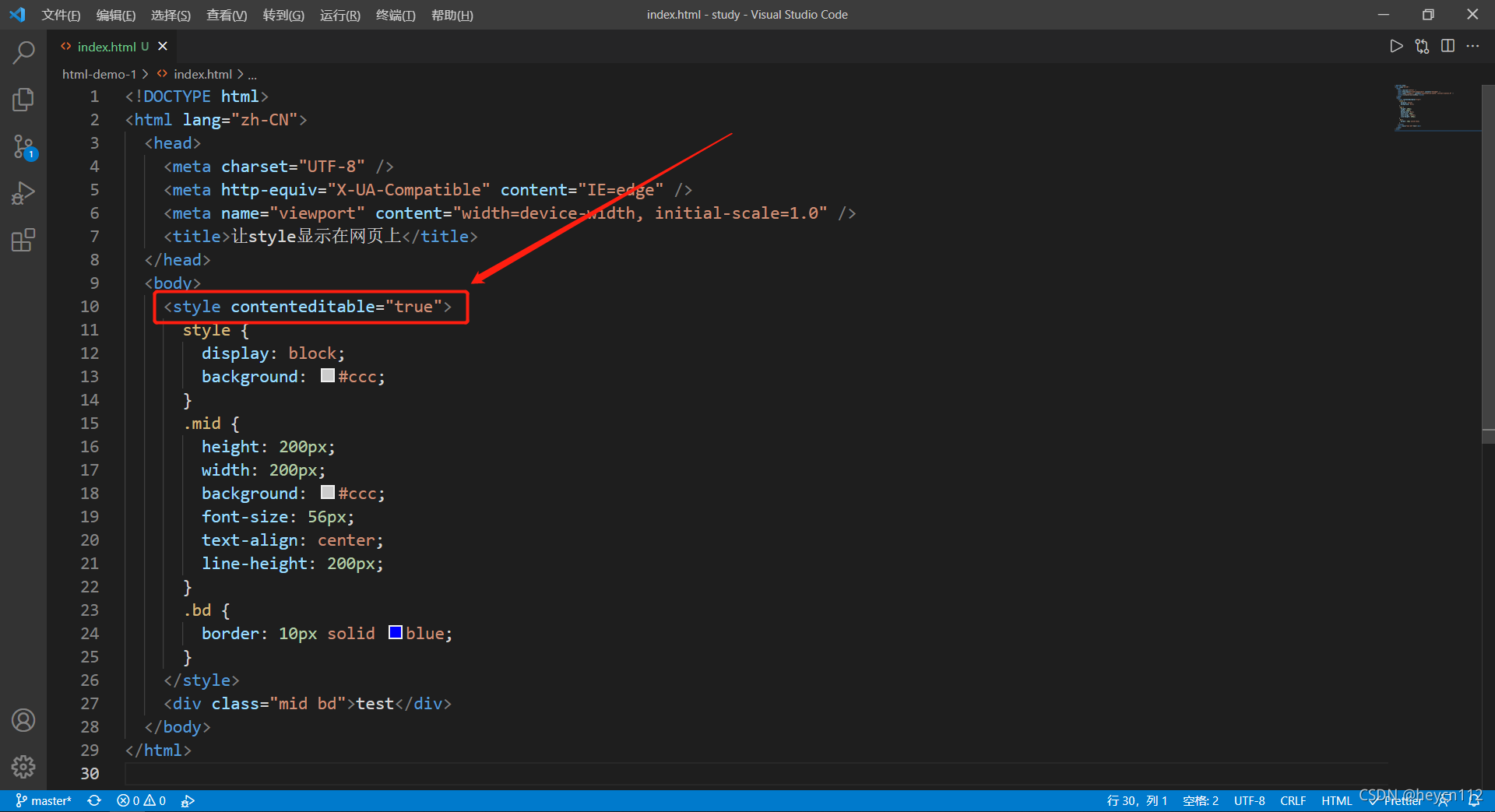Image resolution: width=1495 pixels, height=812 pixels.
Task: Open the Extensions view
Action: (x=23, y=240)
